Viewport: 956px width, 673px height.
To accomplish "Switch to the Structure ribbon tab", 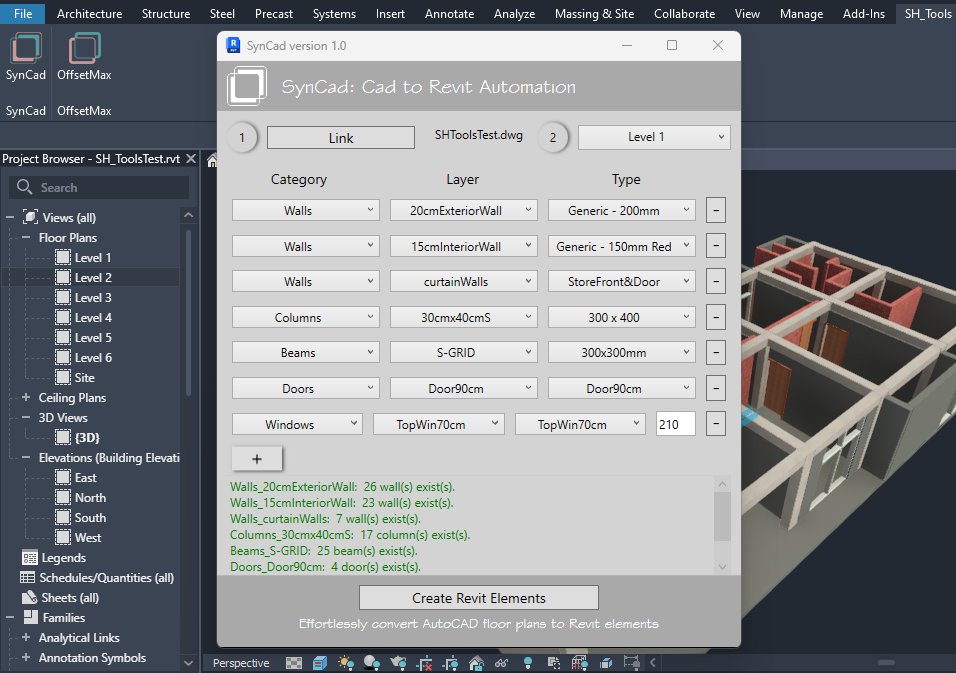I will point(166,13).
